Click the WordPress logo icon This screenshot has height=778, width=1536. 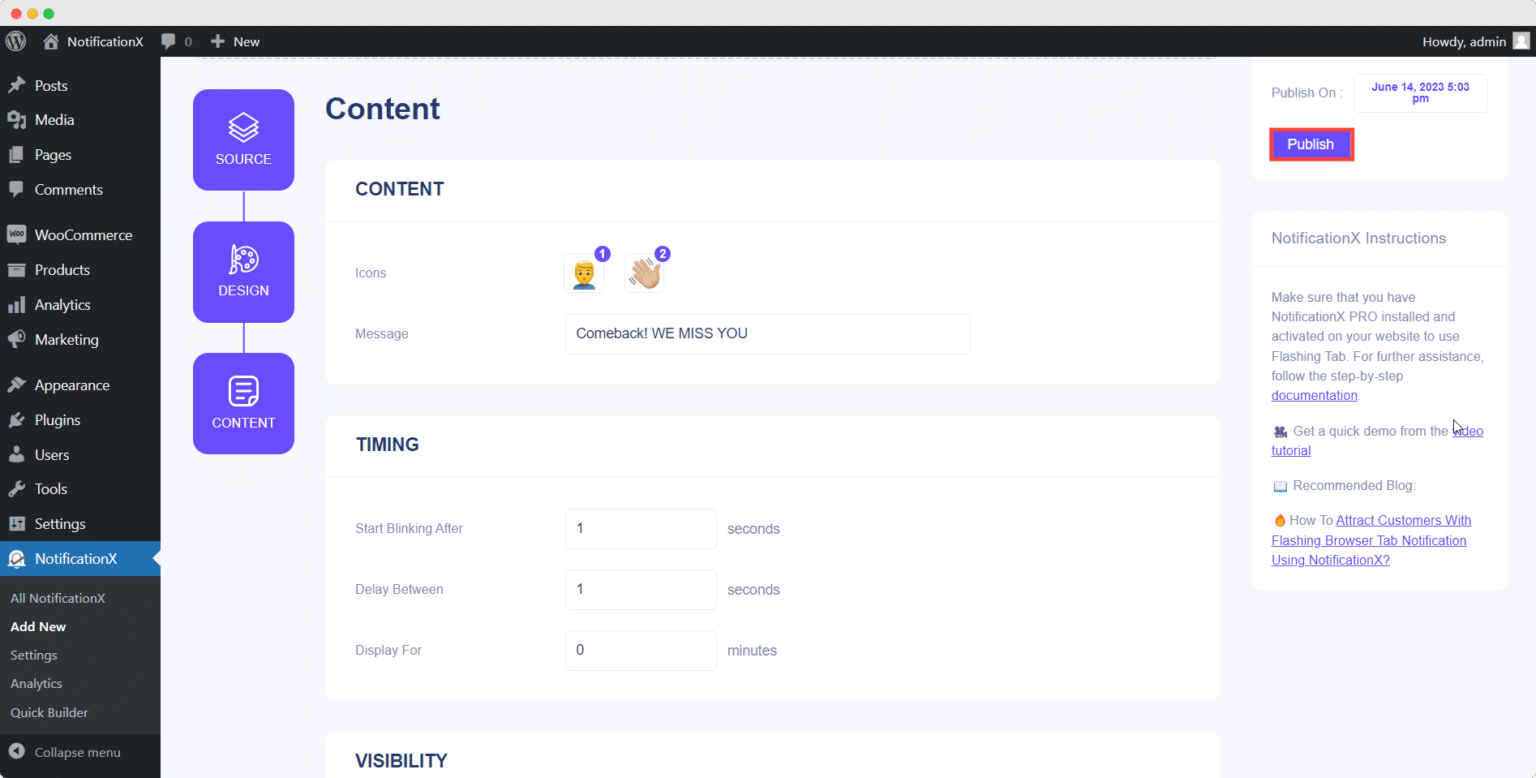[x=16, y=41]
